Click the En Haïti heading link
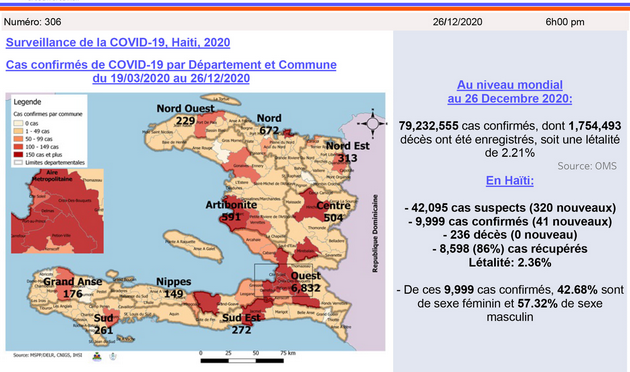630x372 pixels. 509,181
